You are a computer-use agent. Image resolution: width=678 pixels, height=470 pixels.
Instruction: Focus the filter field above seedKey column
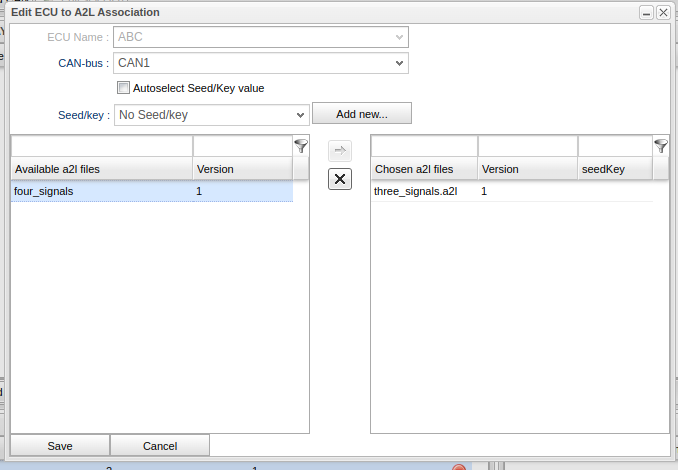[614, 146]
